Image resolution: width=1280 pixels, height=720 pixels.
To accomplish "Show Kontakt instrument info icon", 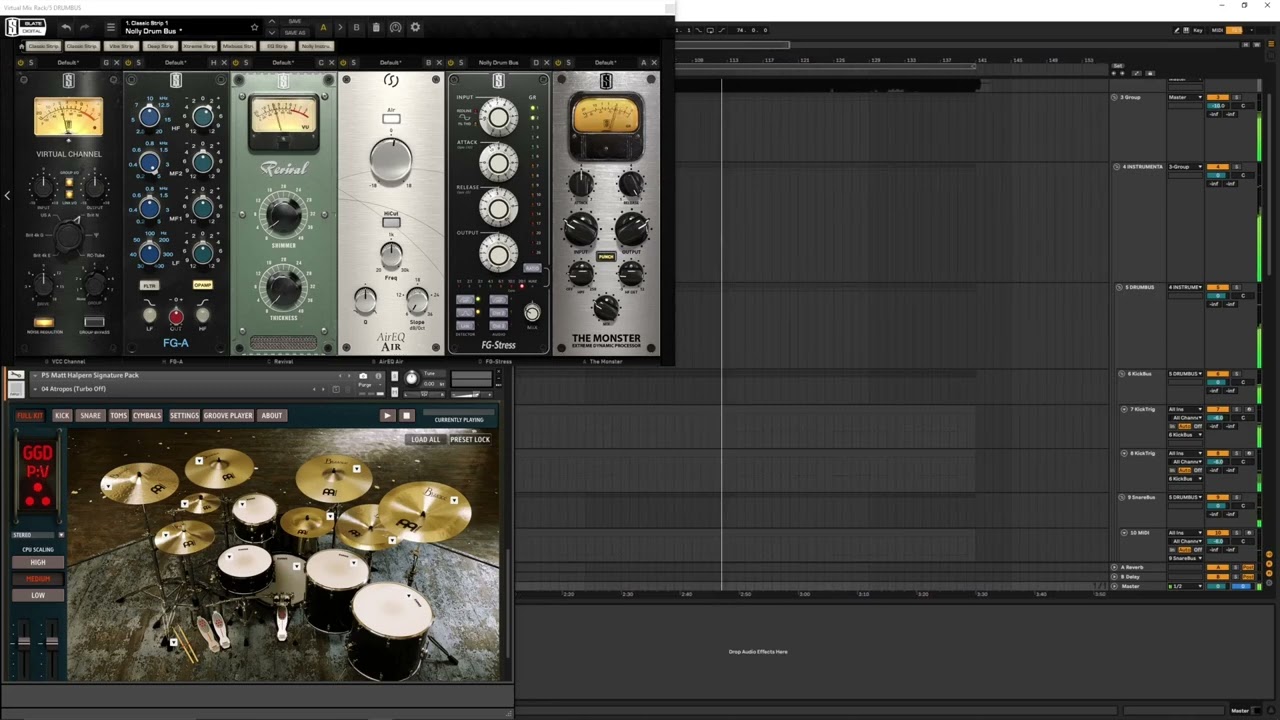I will coord(378,376).
